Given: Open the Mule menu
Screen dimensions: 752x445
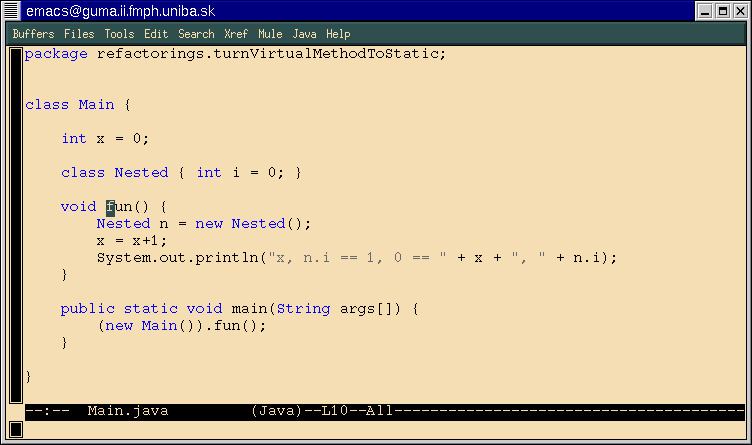Looking at the screenshot, I should pyautogui.click(x=270, y=34).
